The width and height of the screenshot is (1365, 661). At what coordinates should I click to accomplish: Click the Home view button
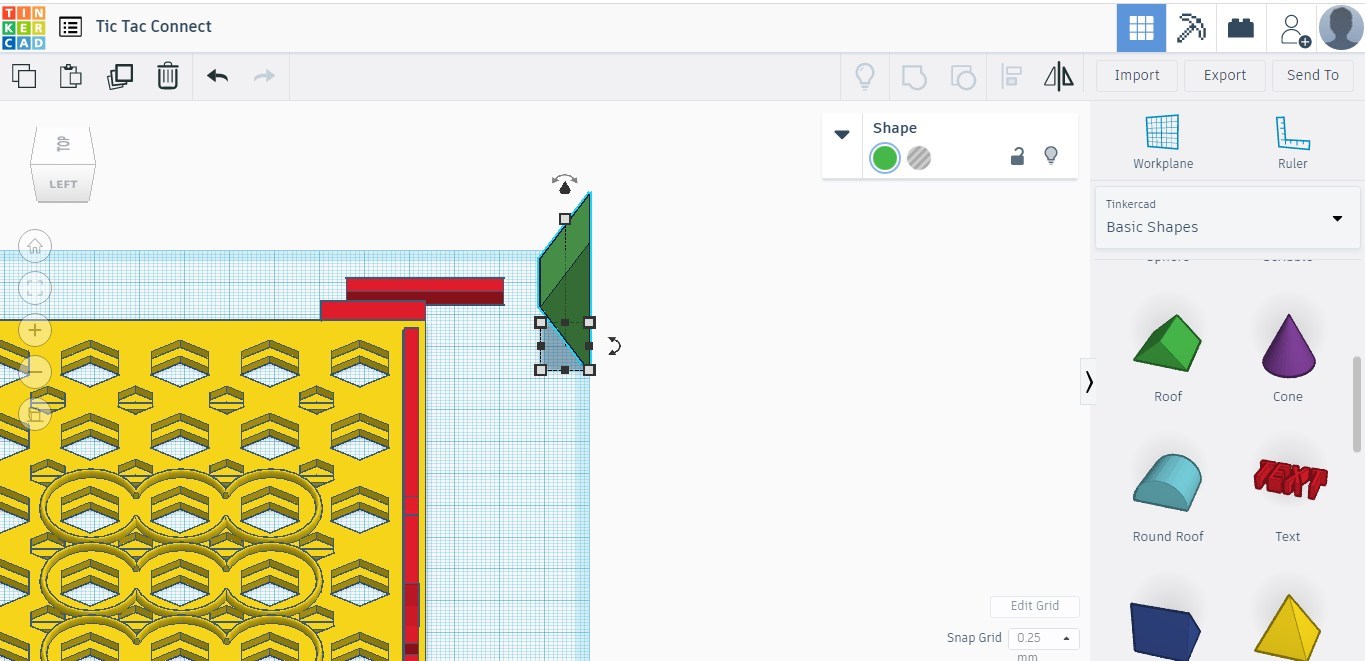[x=35, y=246]
